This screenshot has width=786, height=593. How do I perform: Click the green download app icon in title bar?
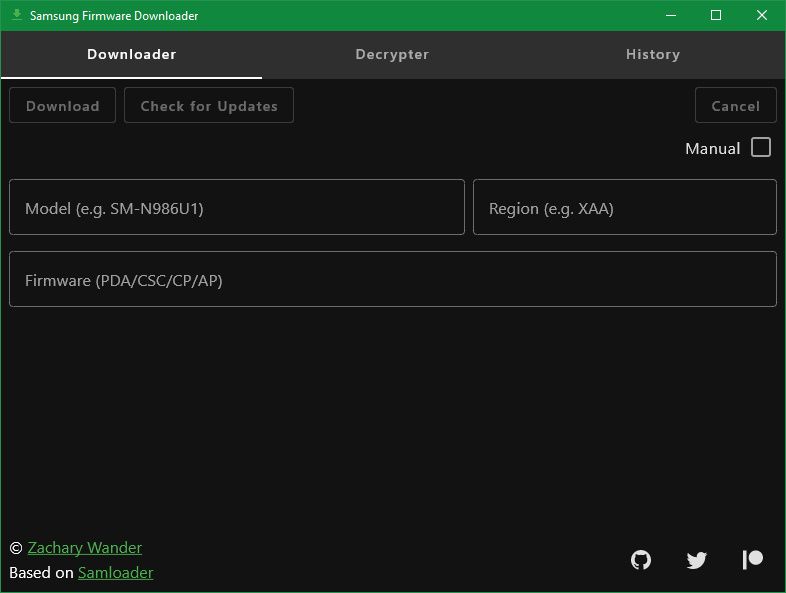(16, 15)
